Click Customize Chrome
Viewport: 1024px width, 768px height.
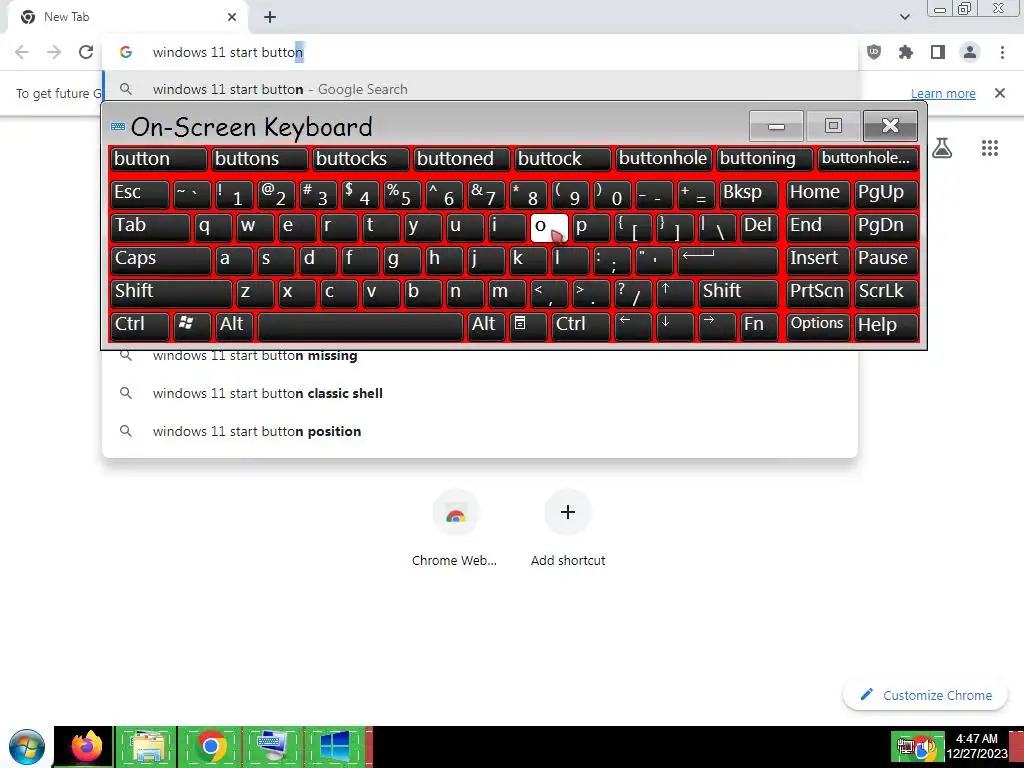coord(927,695)
